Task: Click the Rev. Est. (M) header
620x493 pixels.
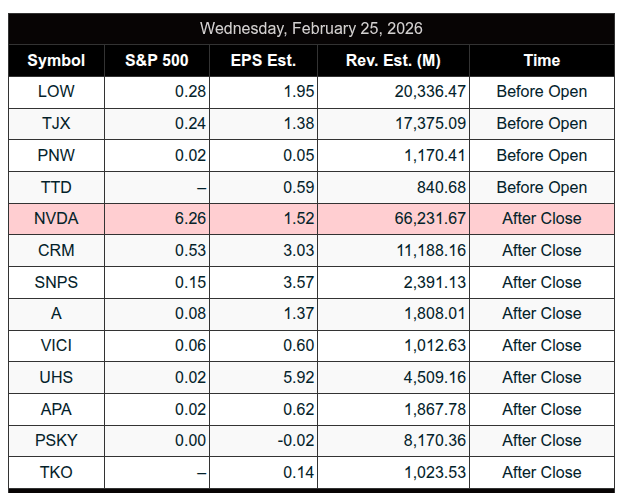Action: click(393, 60)
